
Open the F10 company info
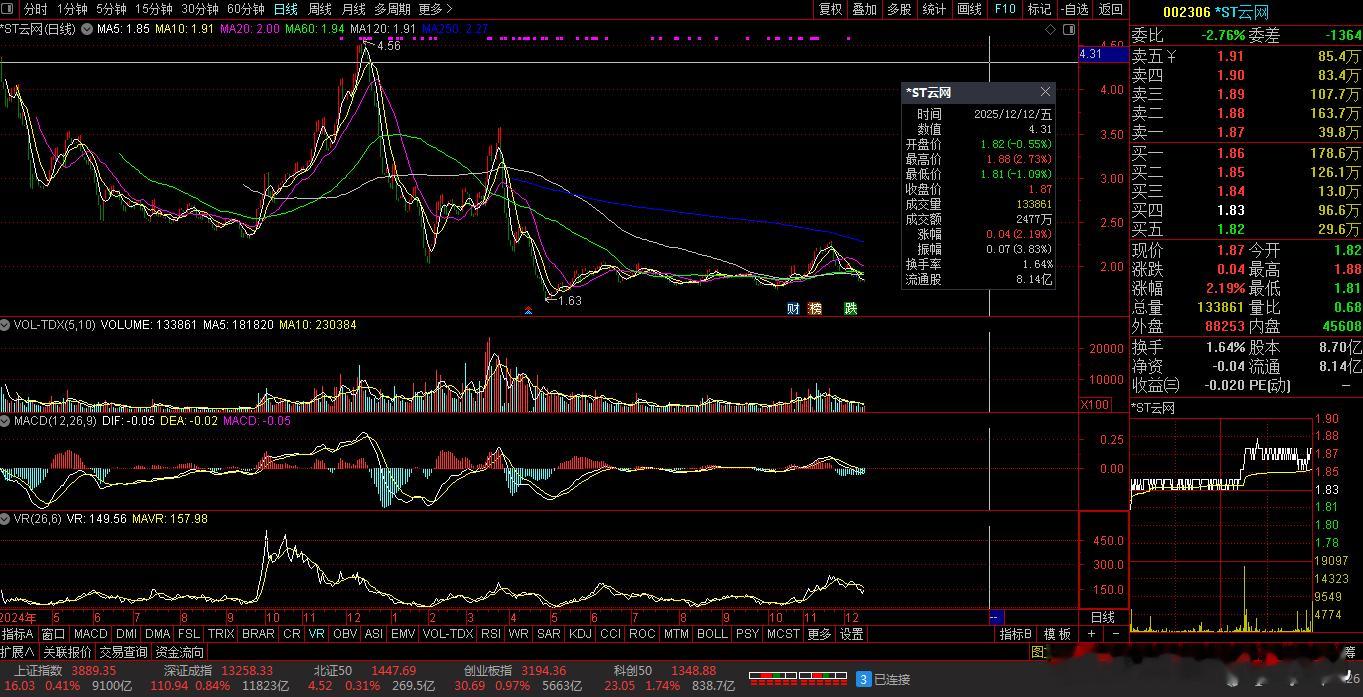(1004, 9)
